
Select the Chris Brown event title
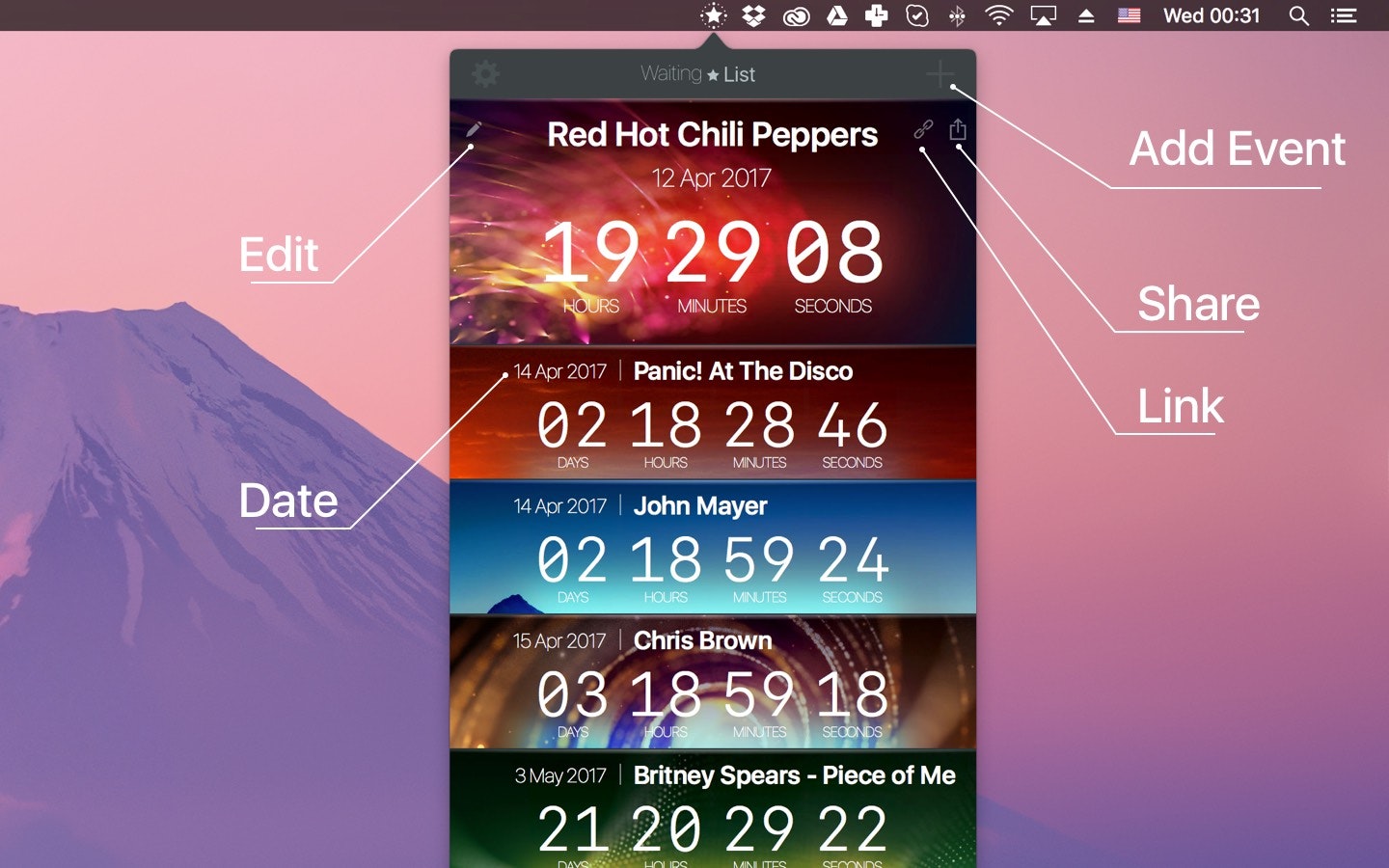tap(702, 641)
